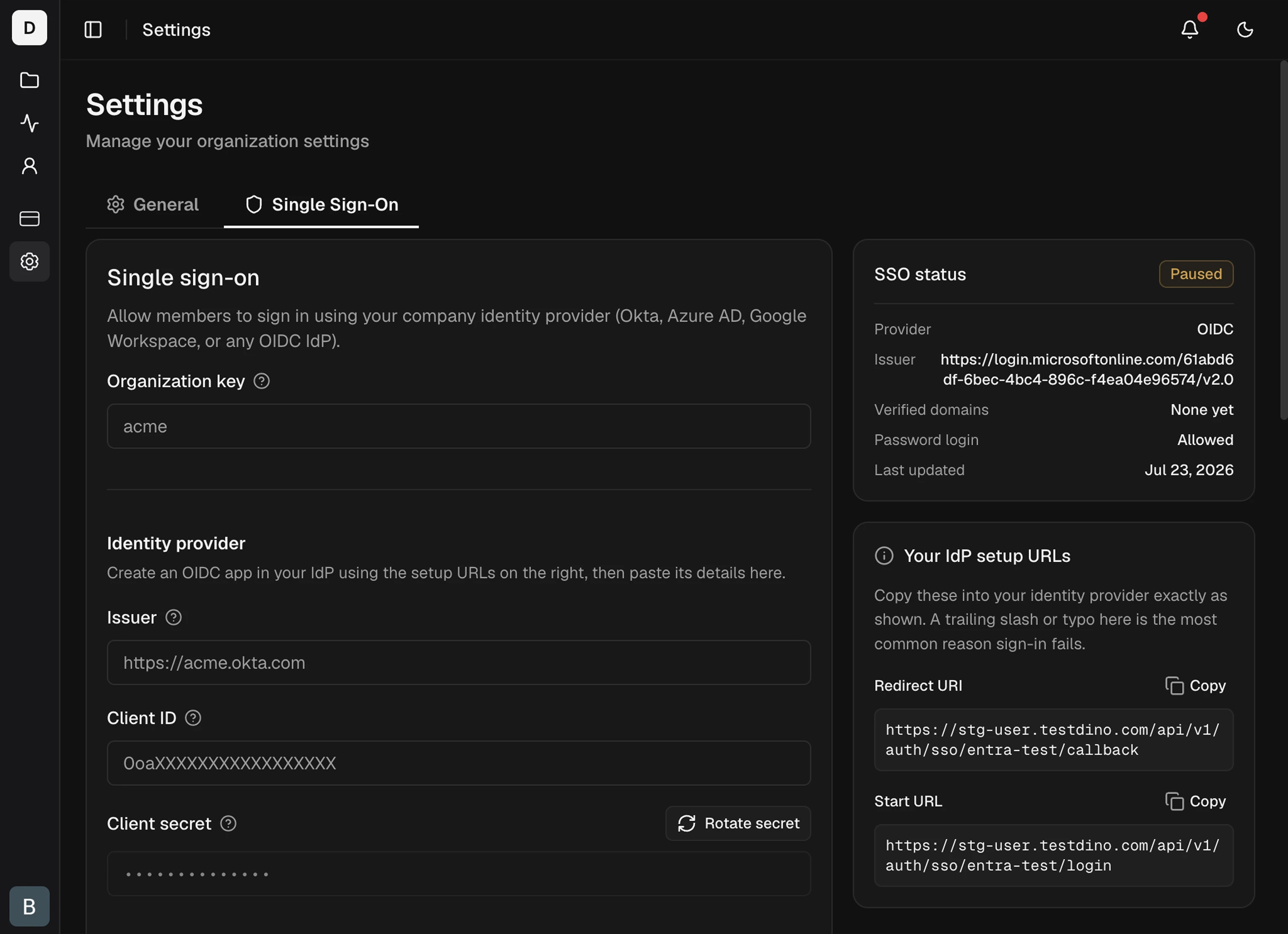This screenshot has height=934, width=1288.
Task: Click the Paused status badge
Action: pyautogui.click(x=1196, y=274)
